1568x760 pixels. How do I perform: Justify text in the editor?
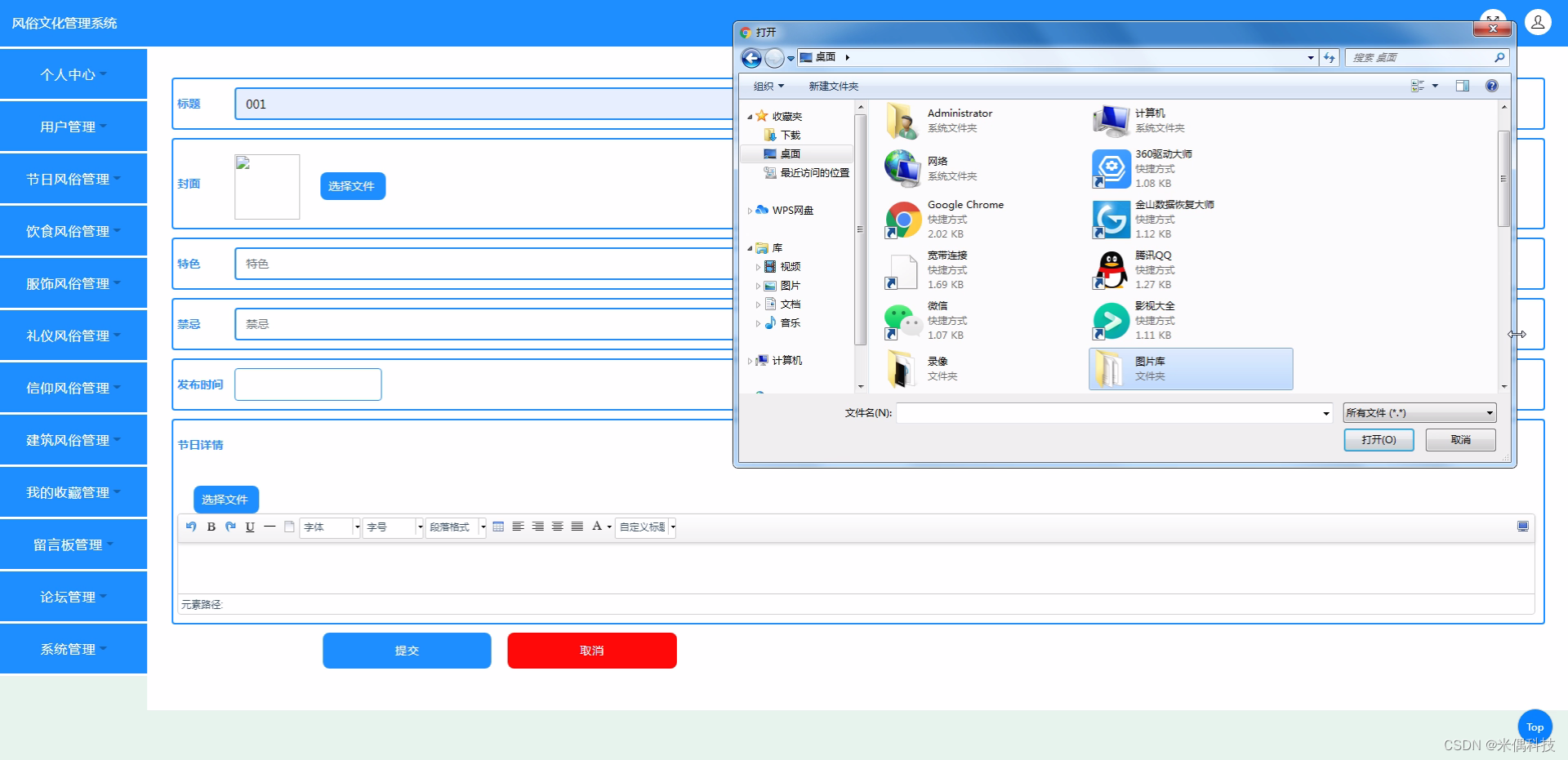577,527
